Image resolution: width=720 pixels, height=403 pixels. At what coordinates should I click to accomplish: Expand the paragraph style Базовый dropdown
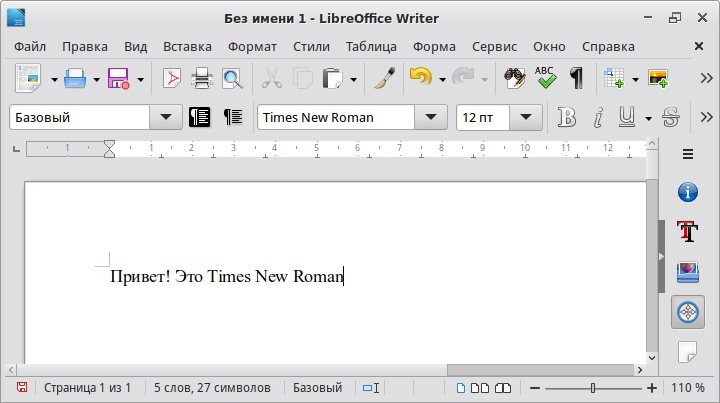click(x=165, y=118)
